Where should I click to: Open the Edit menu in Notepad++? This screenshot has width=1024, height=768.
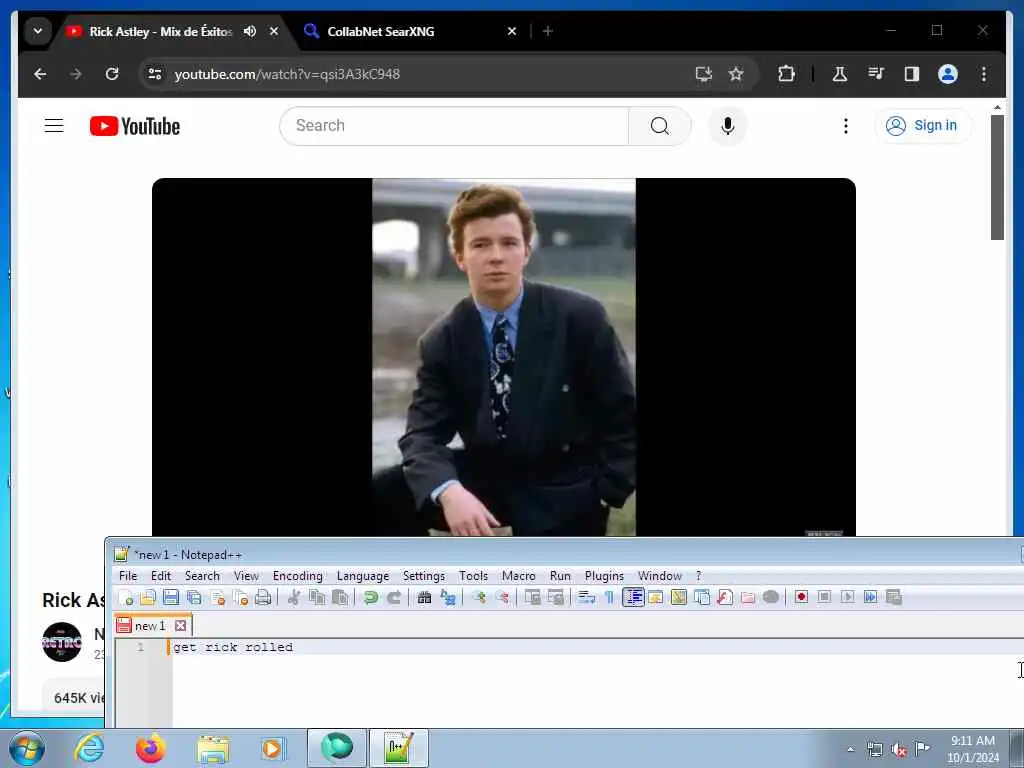point(161,575)
